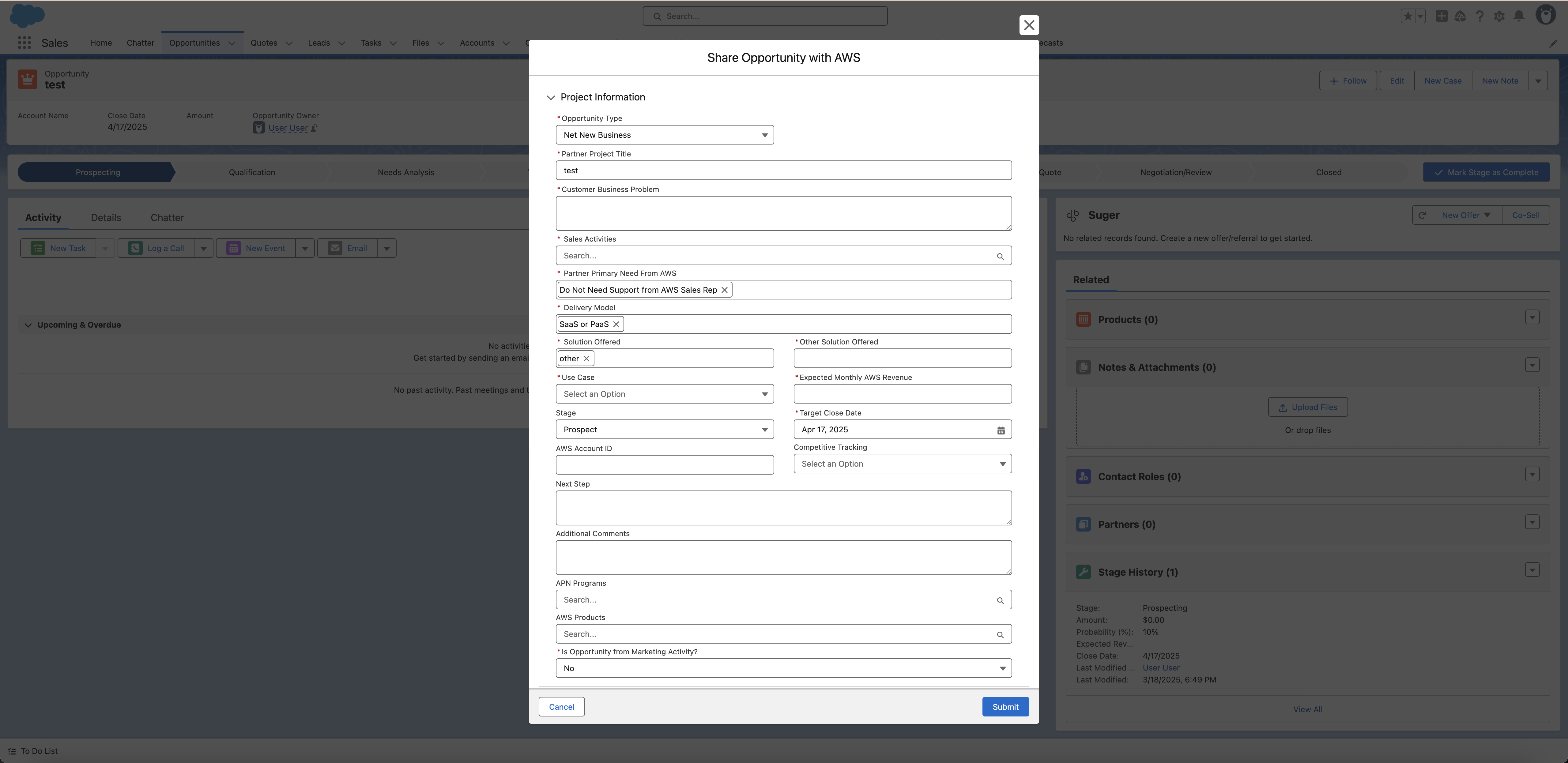Click the Sales Activities search magnifier icon

(x=1000, y=256)
